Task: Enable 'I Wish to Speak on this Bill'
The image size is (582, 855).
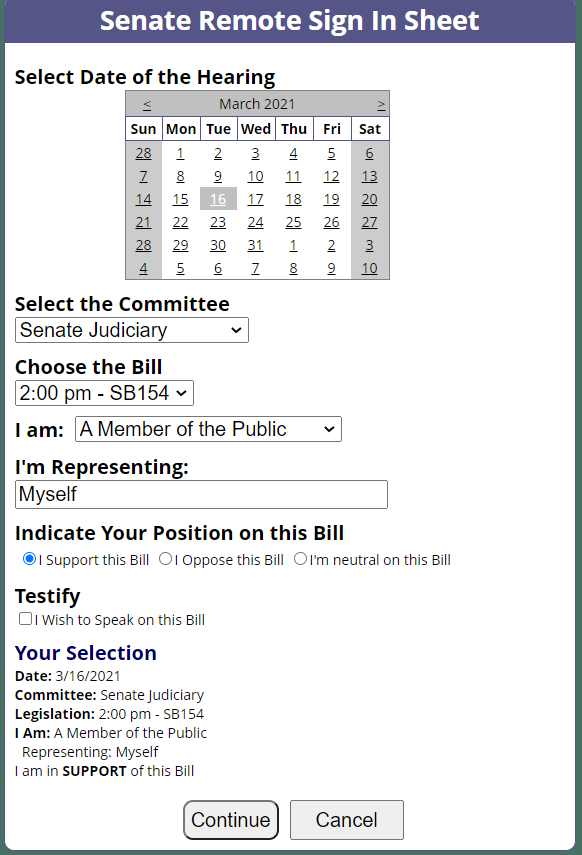Action: pos(24,619)
